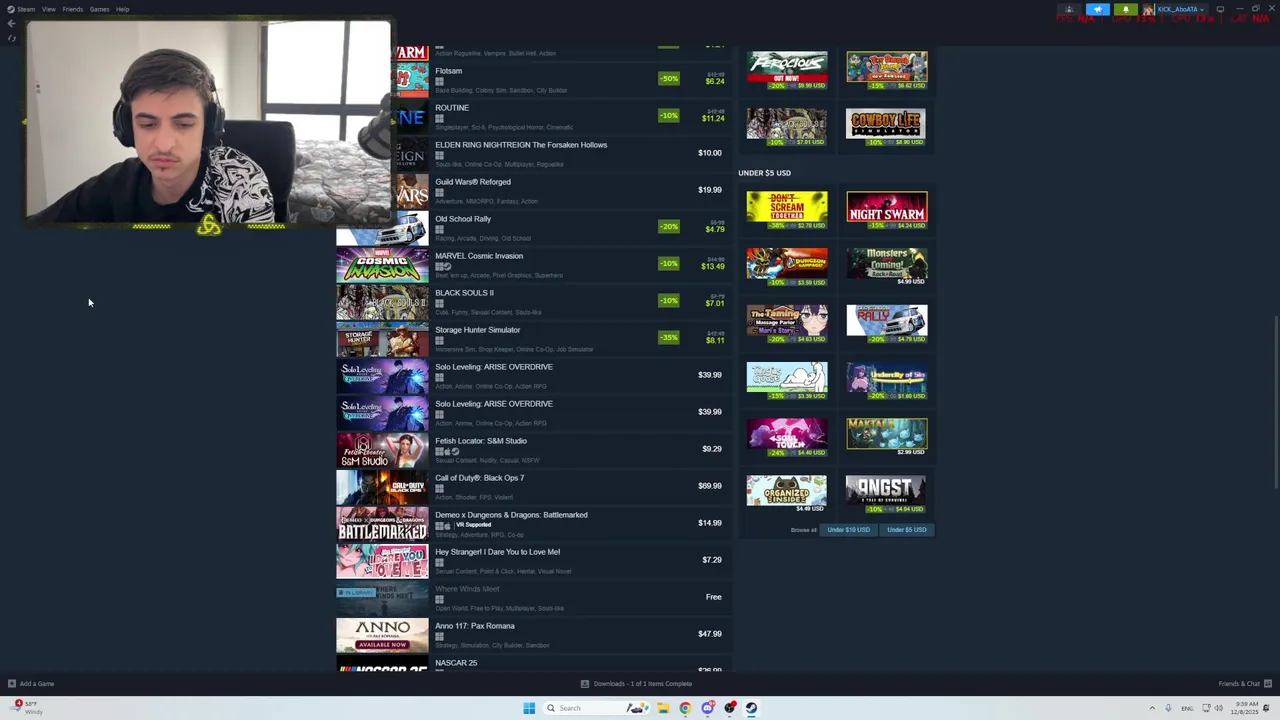Image resolution: width=1280 pixels, height=720 pixels.
Task: Click the Call of Duty Black Ops 7 thumbnail
Action: click(382, 486)
